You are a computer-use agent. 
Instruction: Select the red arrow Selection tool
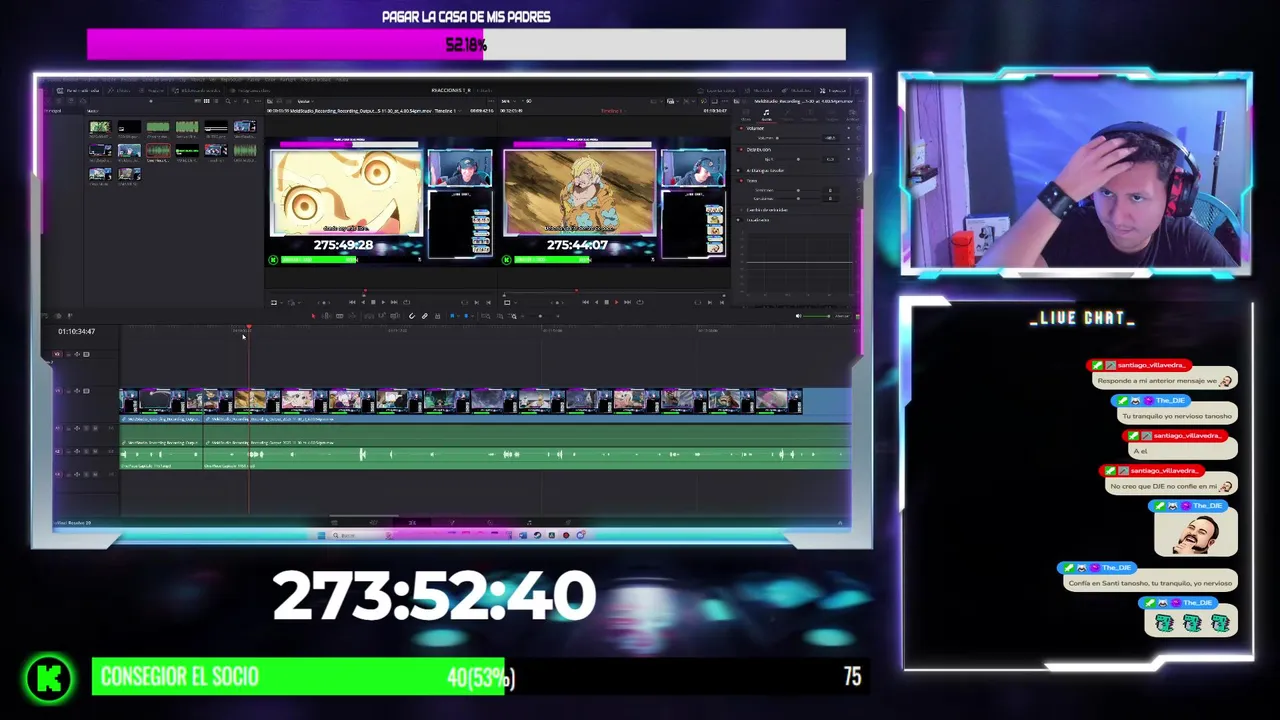tap(313, 316)
